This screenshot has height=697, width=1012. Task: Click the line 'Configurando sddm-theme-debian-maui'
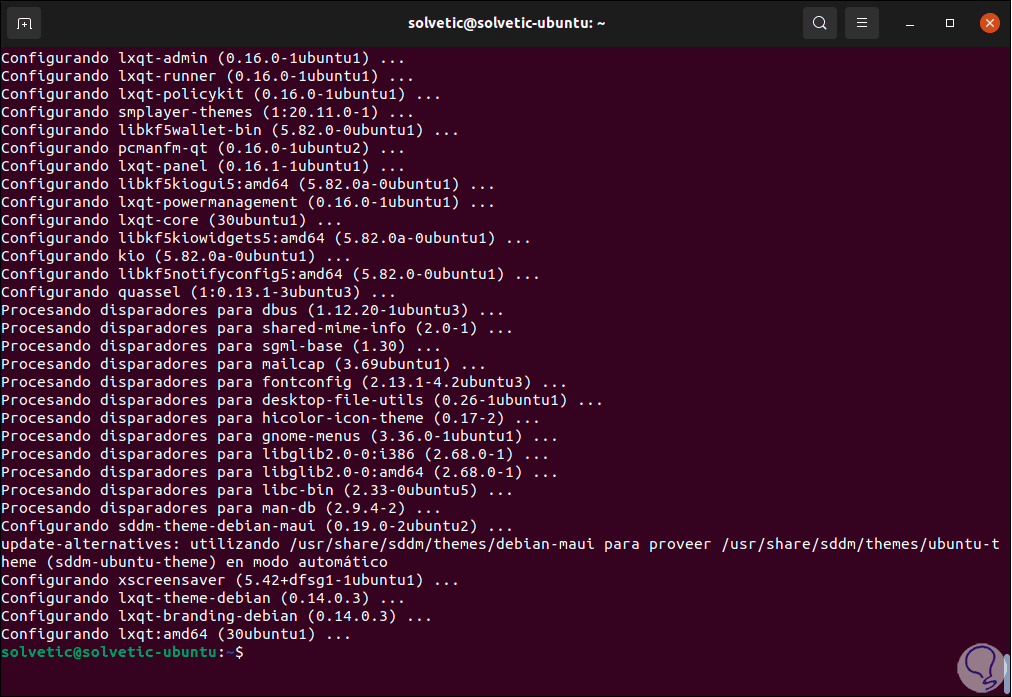pos(257,527)
